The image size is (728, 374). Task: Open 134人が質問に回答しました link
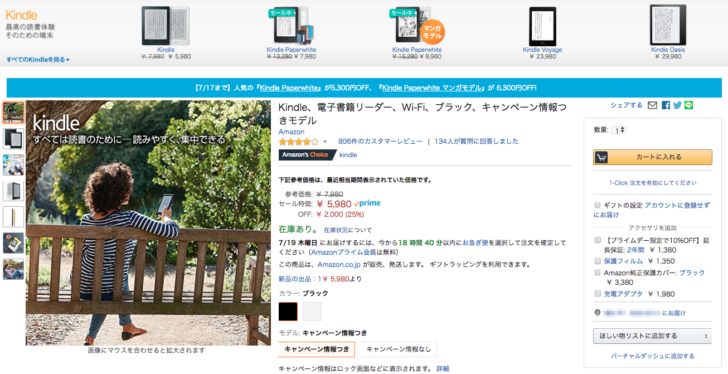pos(476,141)
